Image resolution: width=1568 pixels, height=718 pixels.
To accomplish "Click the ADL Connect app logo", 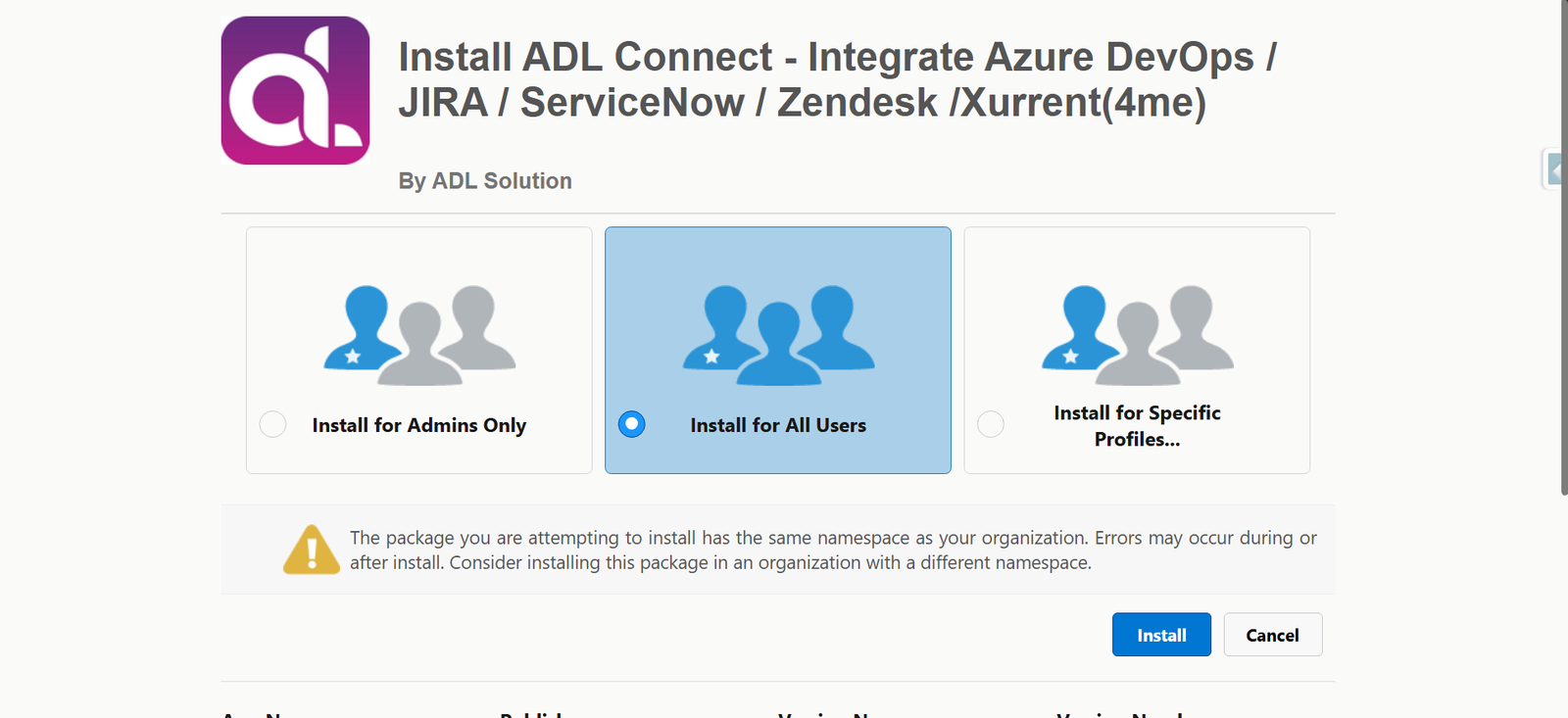I will coord(295,90).
